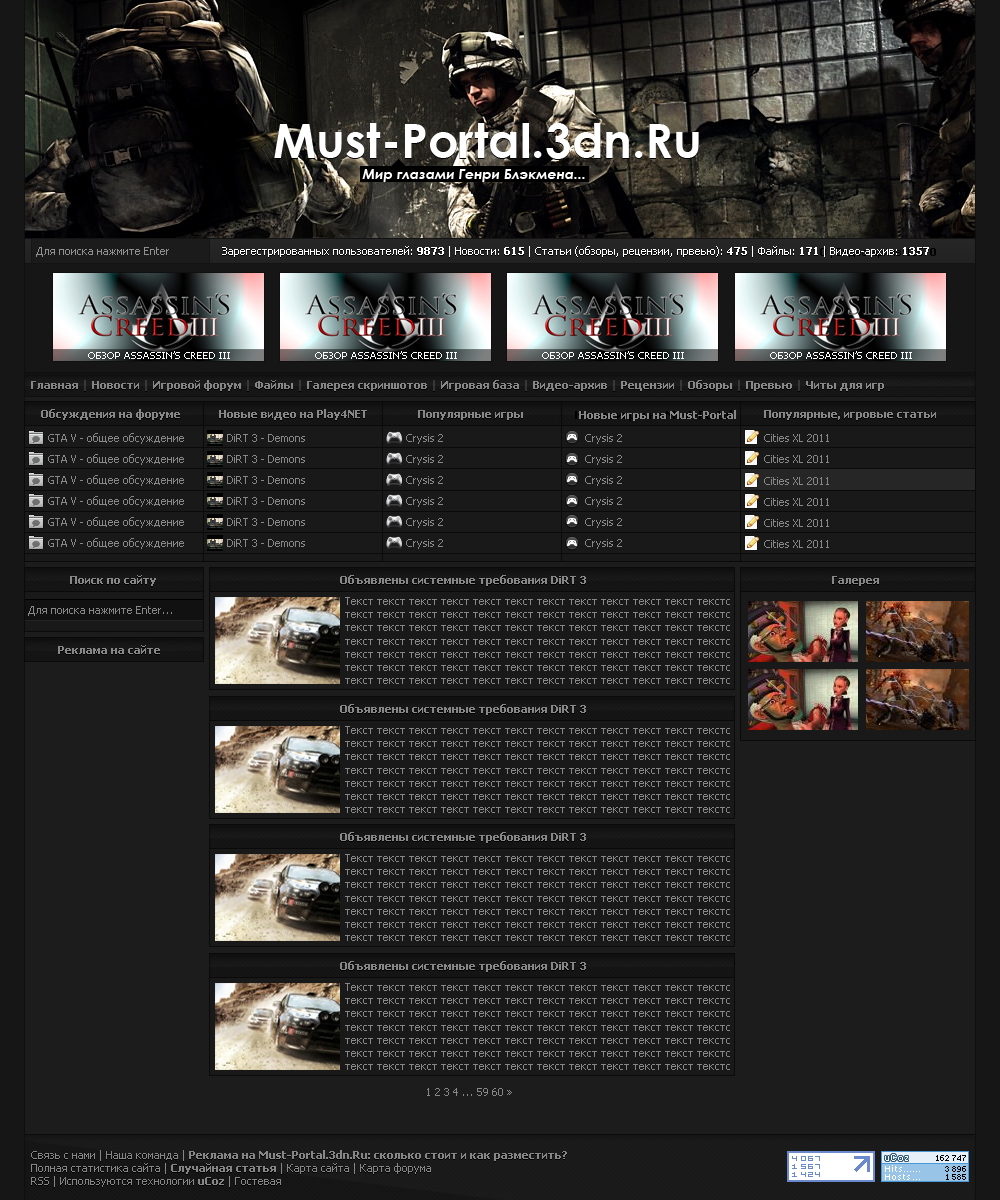Go to Обзоры in the menu
Image resolution: width=1000 pixels, height=1200 pixels.
coord(710,385)
